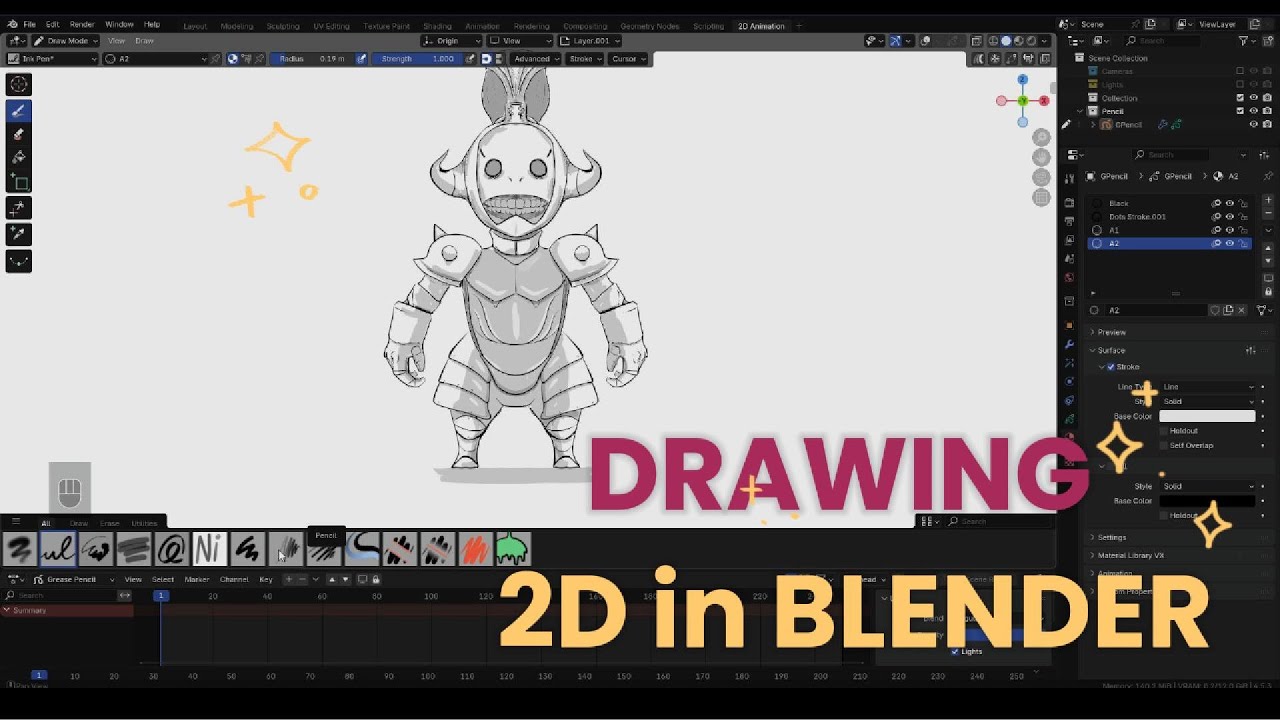Screen dimensions: 1280x720
Task: Choose the 'Ni' marker brush thumbnail
Action: 209,548
